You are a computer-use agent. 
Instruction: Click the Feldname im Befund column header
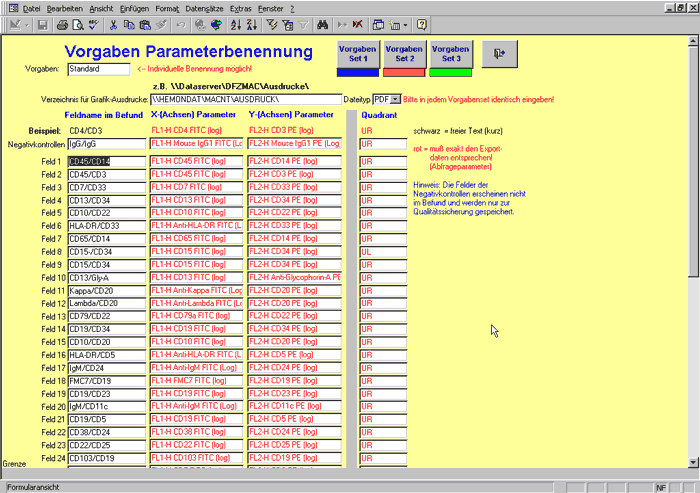[x=104, y=115]
